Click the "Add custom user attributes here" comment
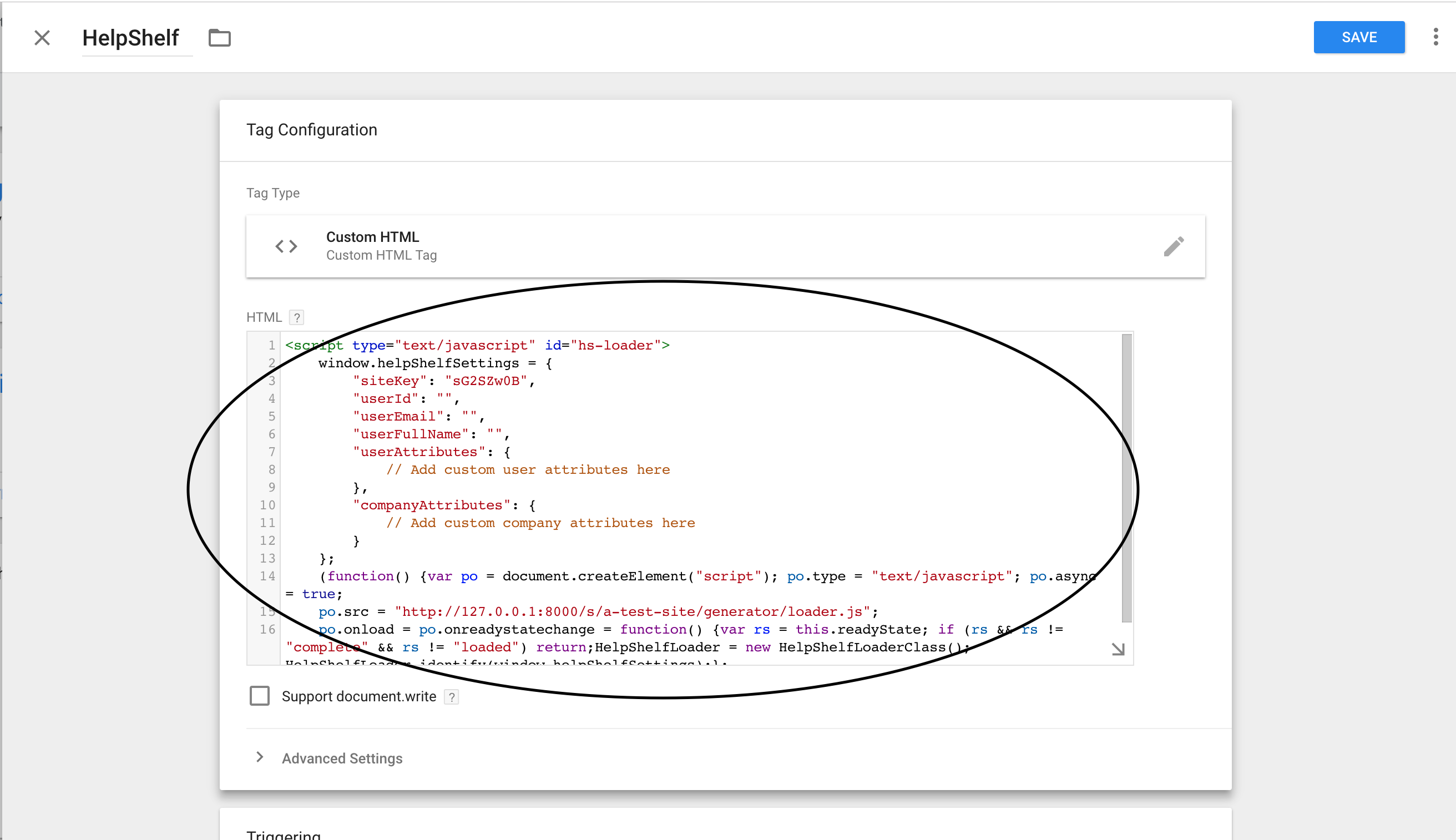 [528, 469]
